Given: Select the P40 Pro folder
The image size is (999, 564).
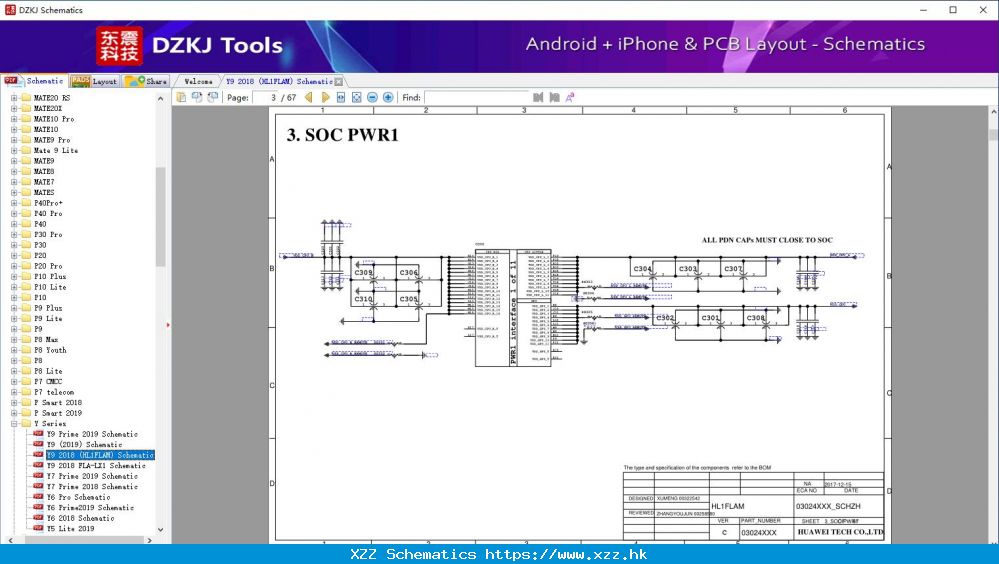Looking at the screenshot, I should click(48, 213).
